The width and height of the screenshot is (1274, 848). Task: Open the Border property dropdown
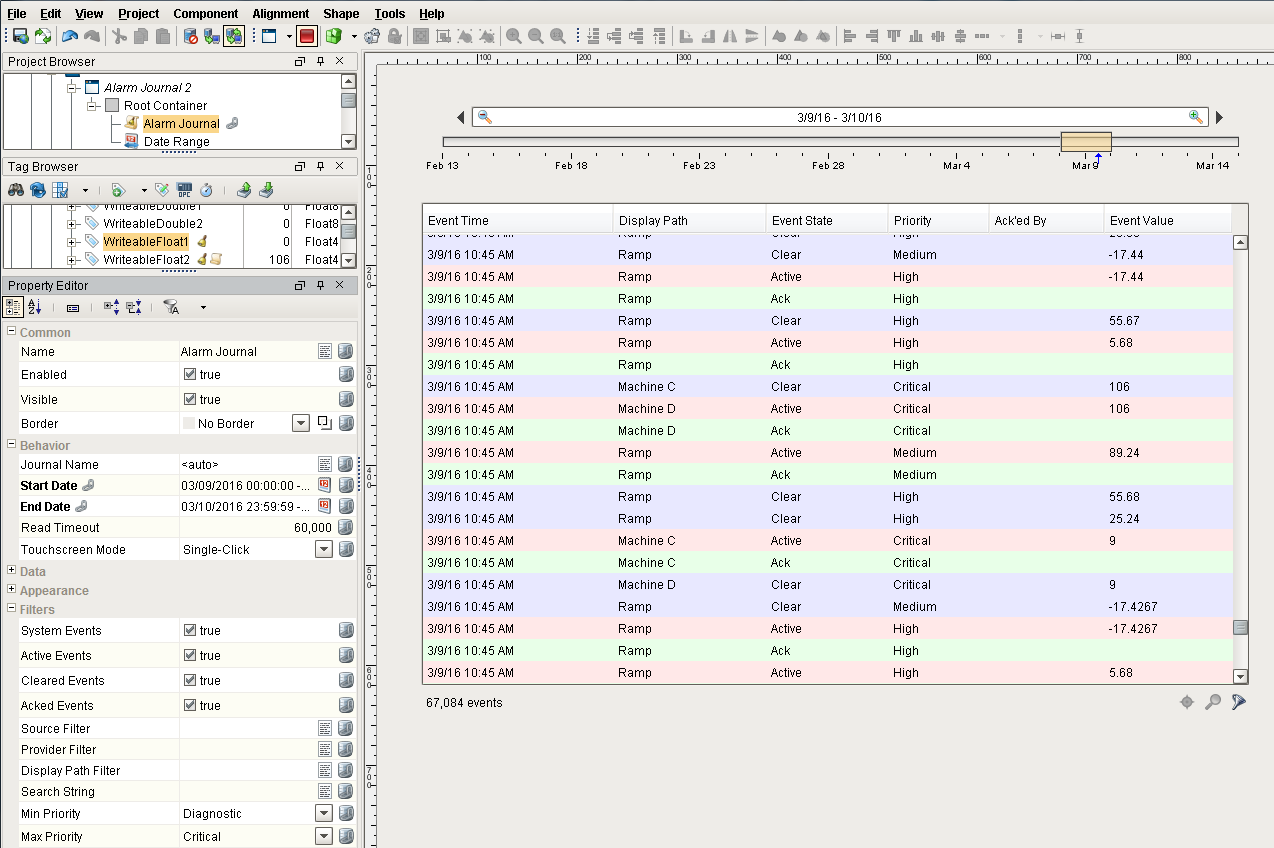click(301, 423)
